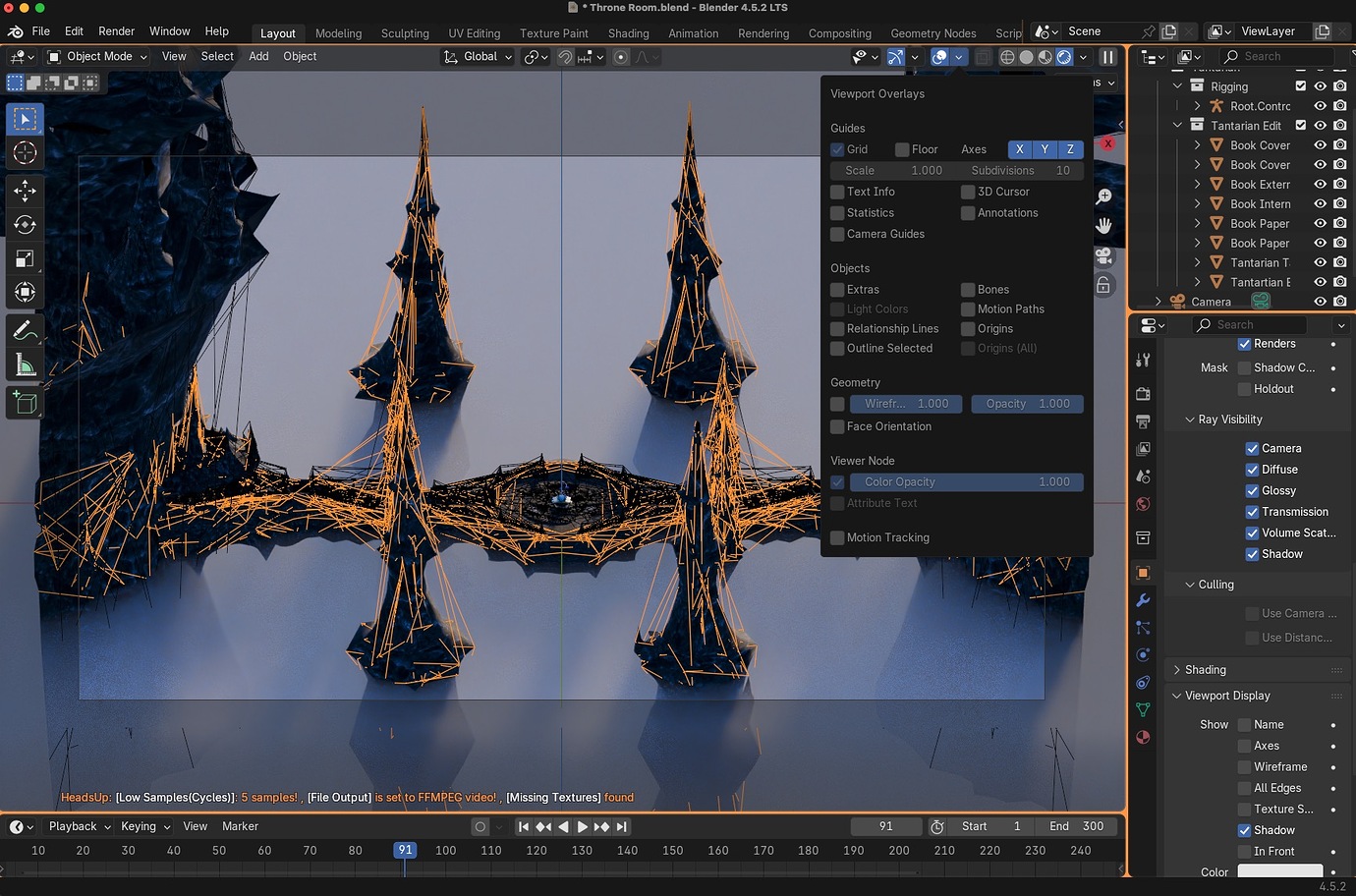Enable the Statistics overlay checkbox

click(x=837, y=213)
